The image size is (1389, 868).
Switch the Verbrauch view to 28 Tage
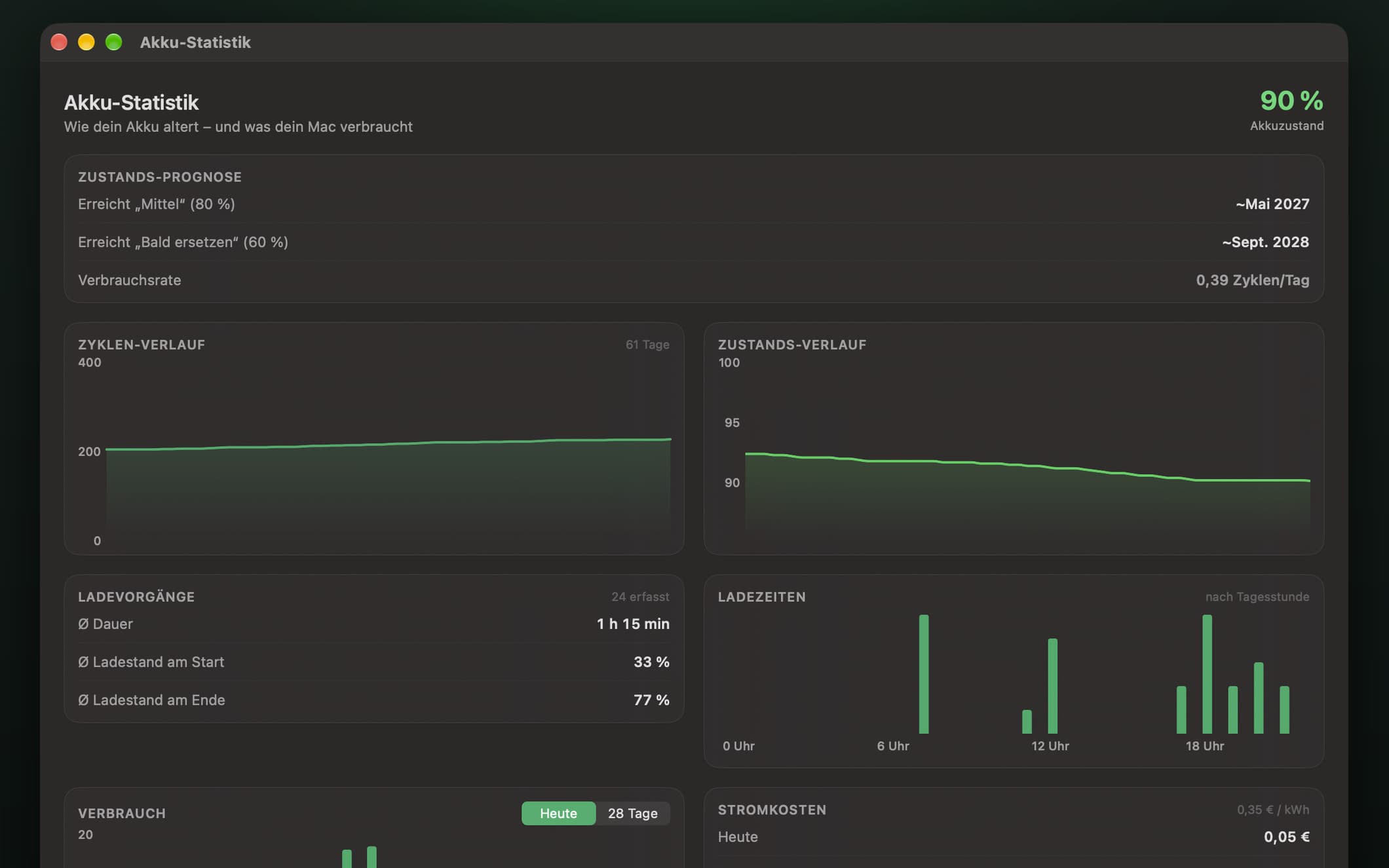632,813
